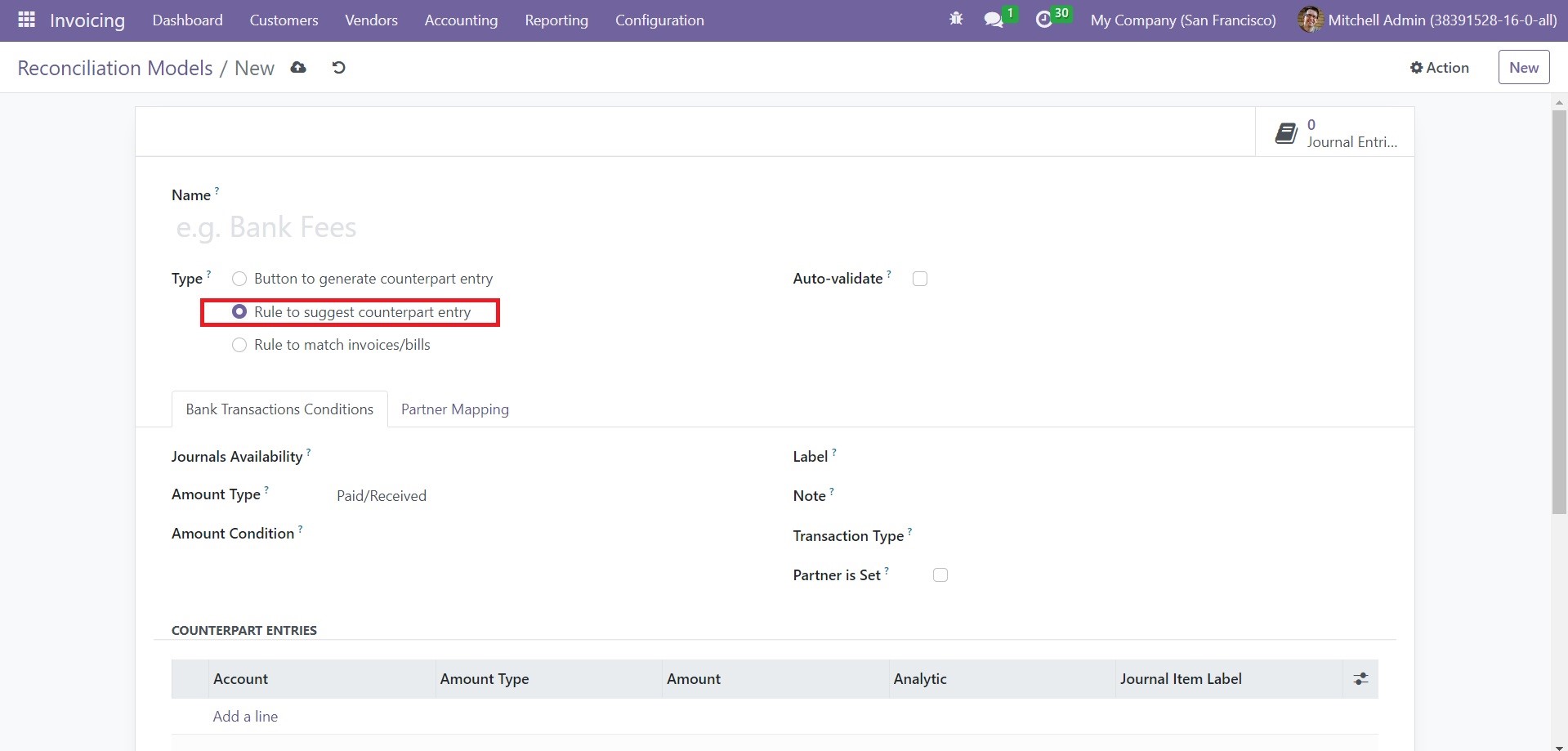Open the conversations chat icon
The width and height of the screenshot is (1568, 751).
994,20
